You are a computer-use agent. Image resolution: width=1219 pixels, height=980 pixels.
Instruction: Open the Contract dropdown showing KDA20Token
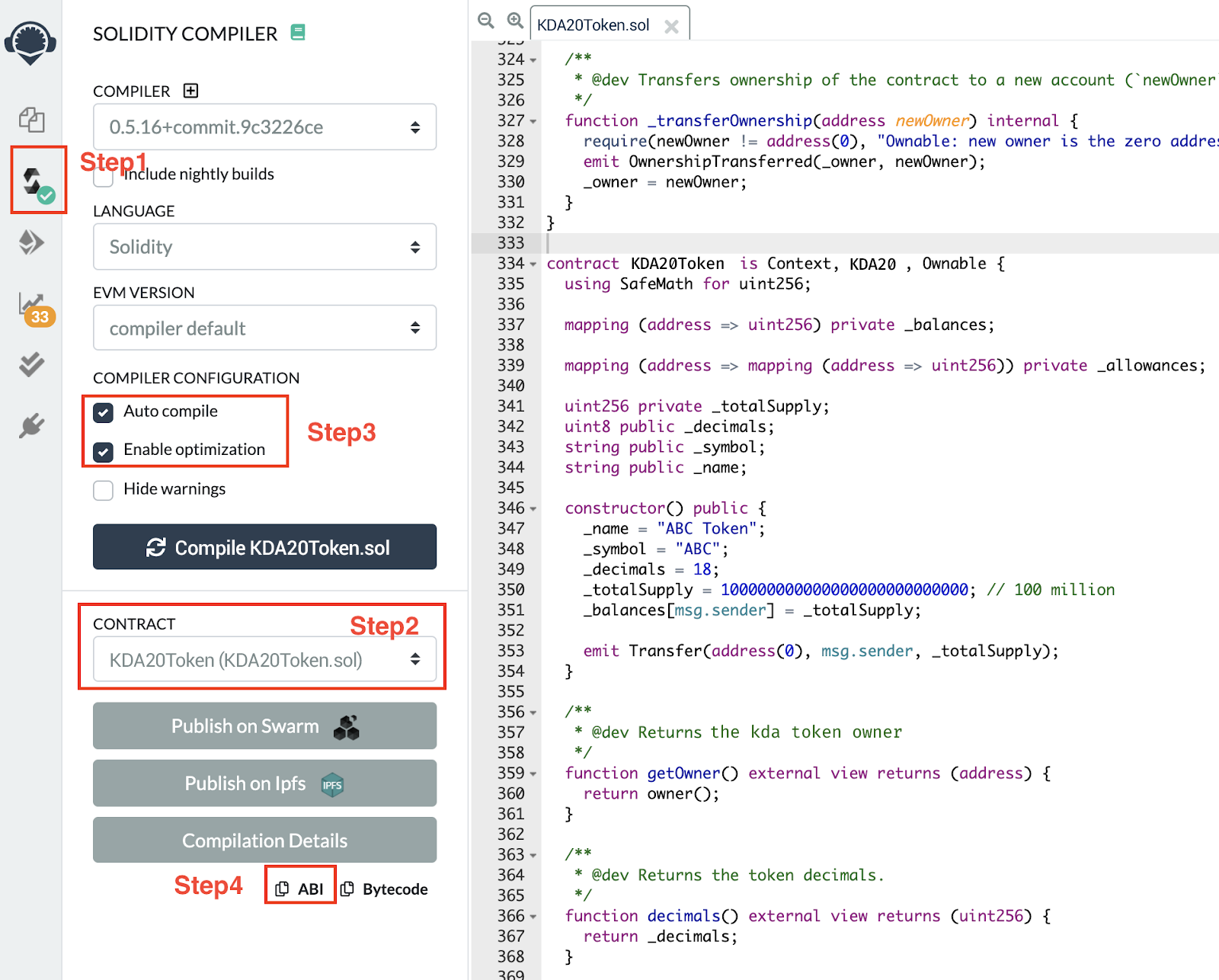click(264, 660)
